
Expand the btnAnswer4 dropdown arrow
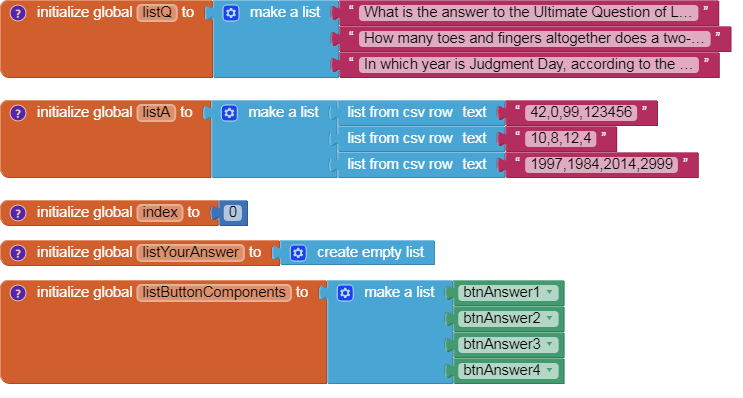(550, 370)
